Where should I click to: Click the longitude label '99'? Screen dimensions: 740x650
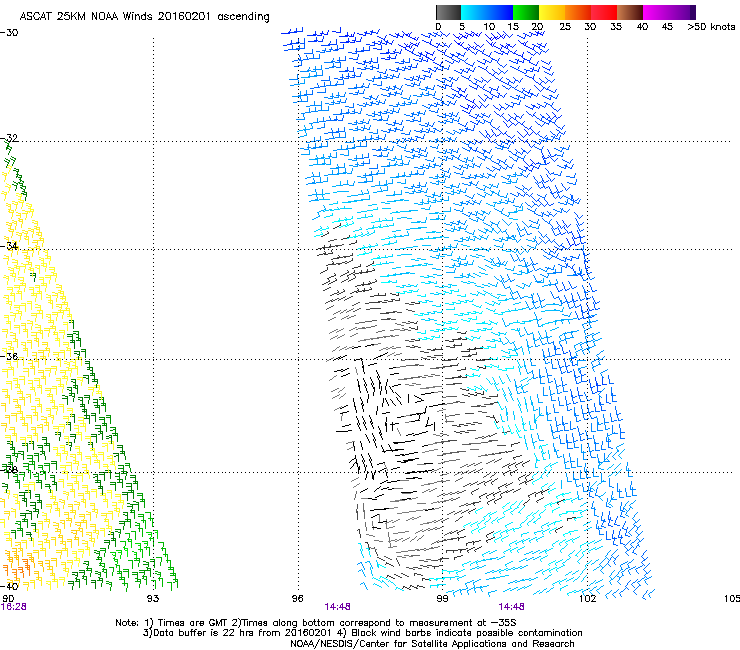tap(442, 599)
